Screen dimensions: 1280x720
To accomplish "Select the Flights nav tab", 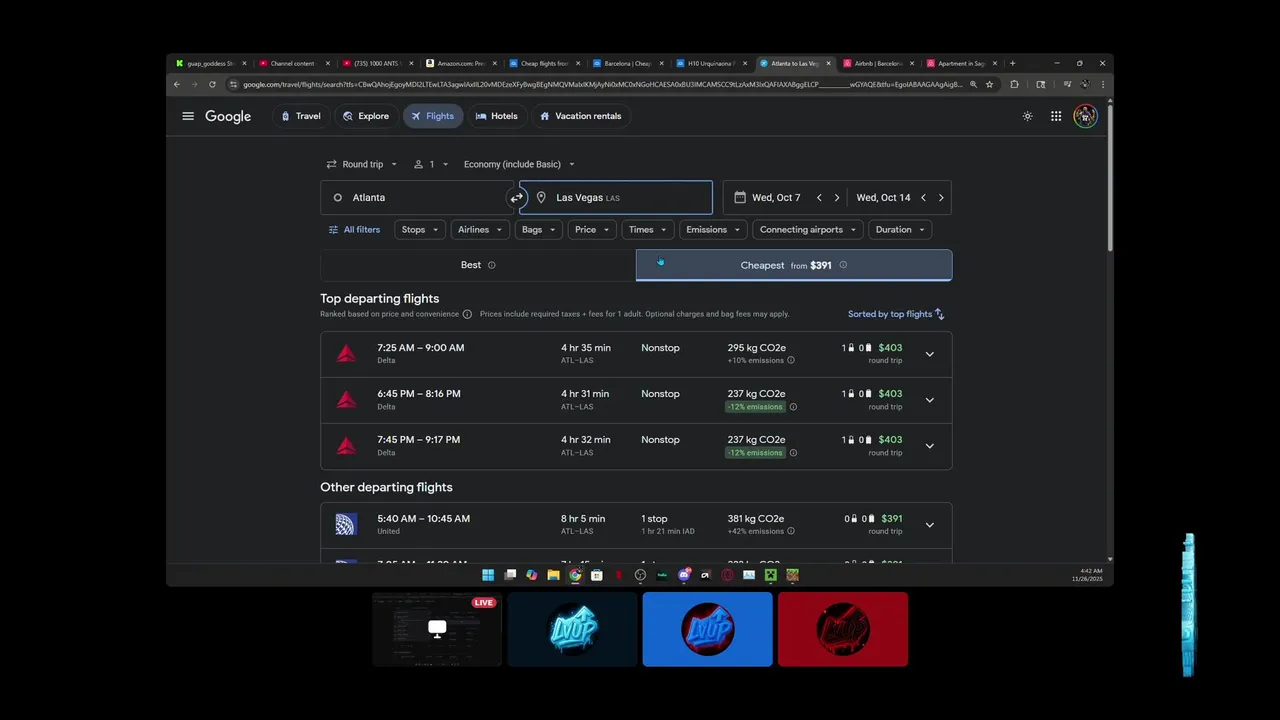I will pyautogui.click(x=432, y=116).
